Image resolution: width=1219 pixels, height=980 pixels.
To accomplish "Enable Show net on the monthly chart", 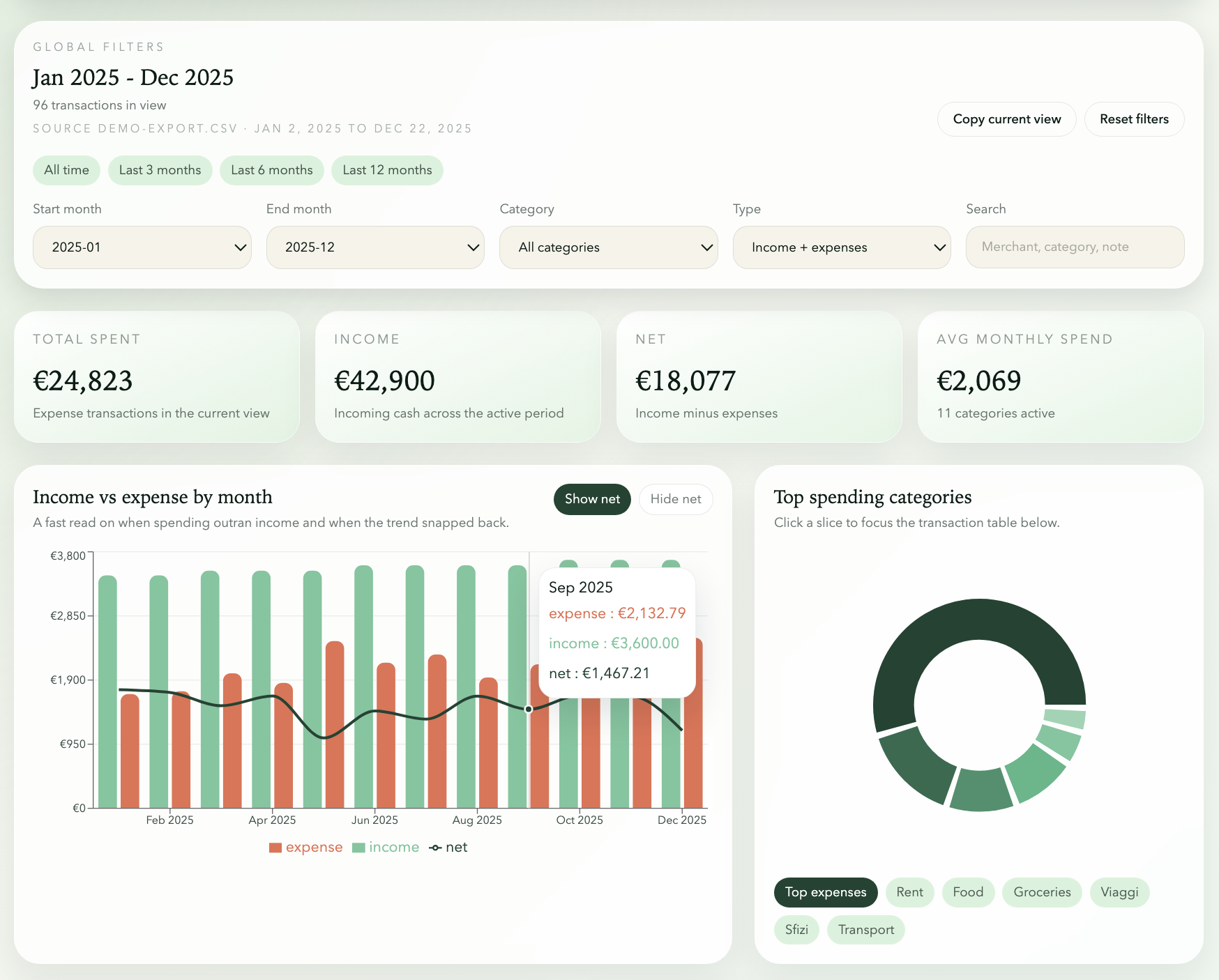I will 591,499.
